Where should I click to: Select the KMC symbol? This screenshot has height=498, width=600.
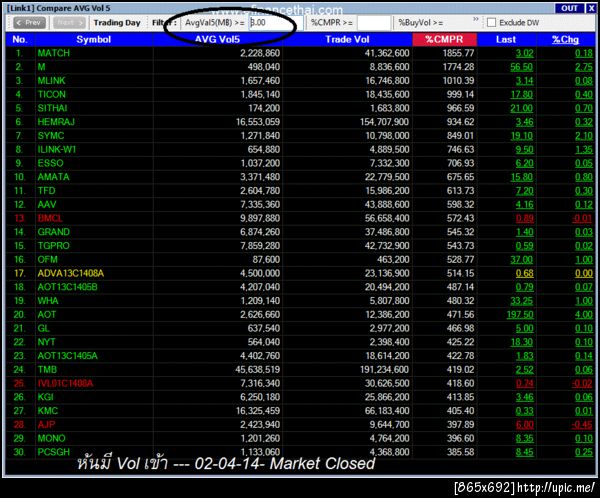click(47, 411)
